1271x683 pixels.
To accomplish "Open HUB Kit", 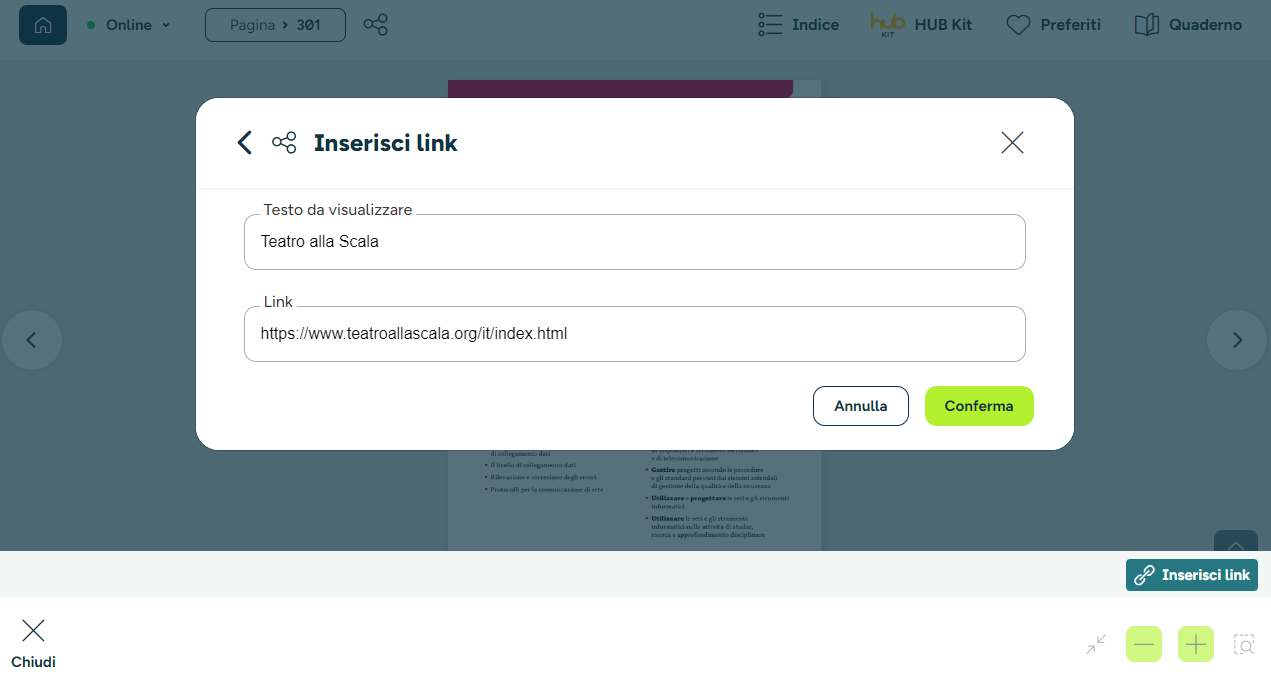I will 921,25.
